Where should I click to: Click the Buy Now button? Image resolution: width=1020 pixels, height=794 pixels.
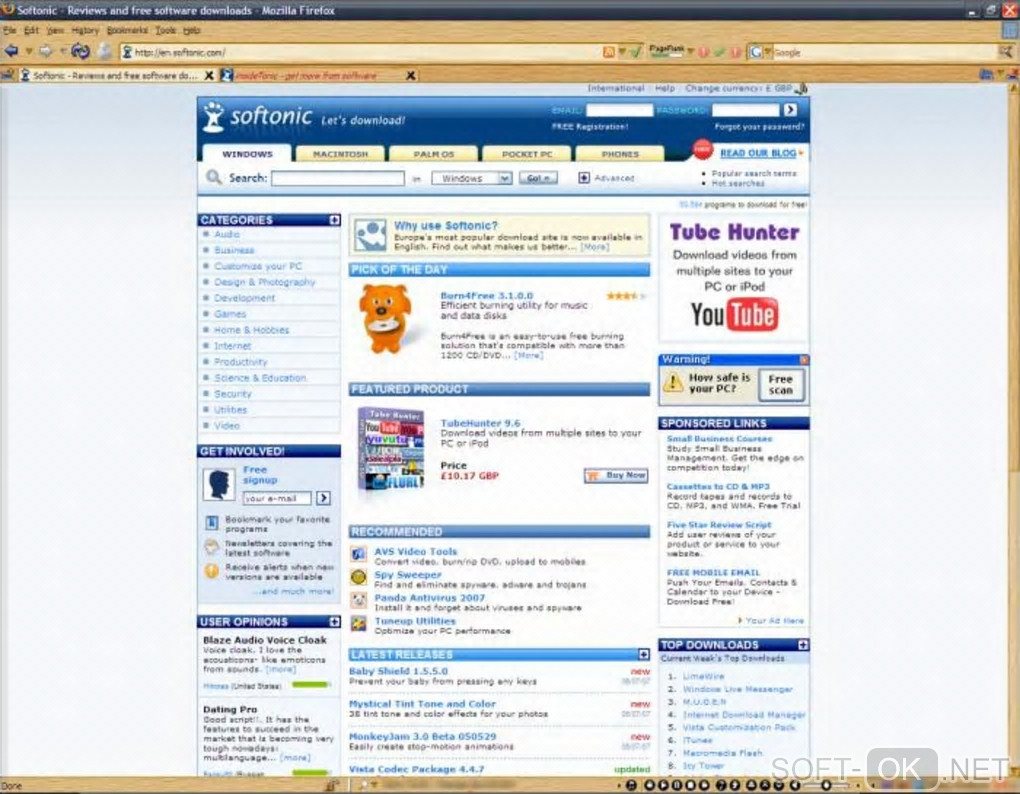coord(615,475)
